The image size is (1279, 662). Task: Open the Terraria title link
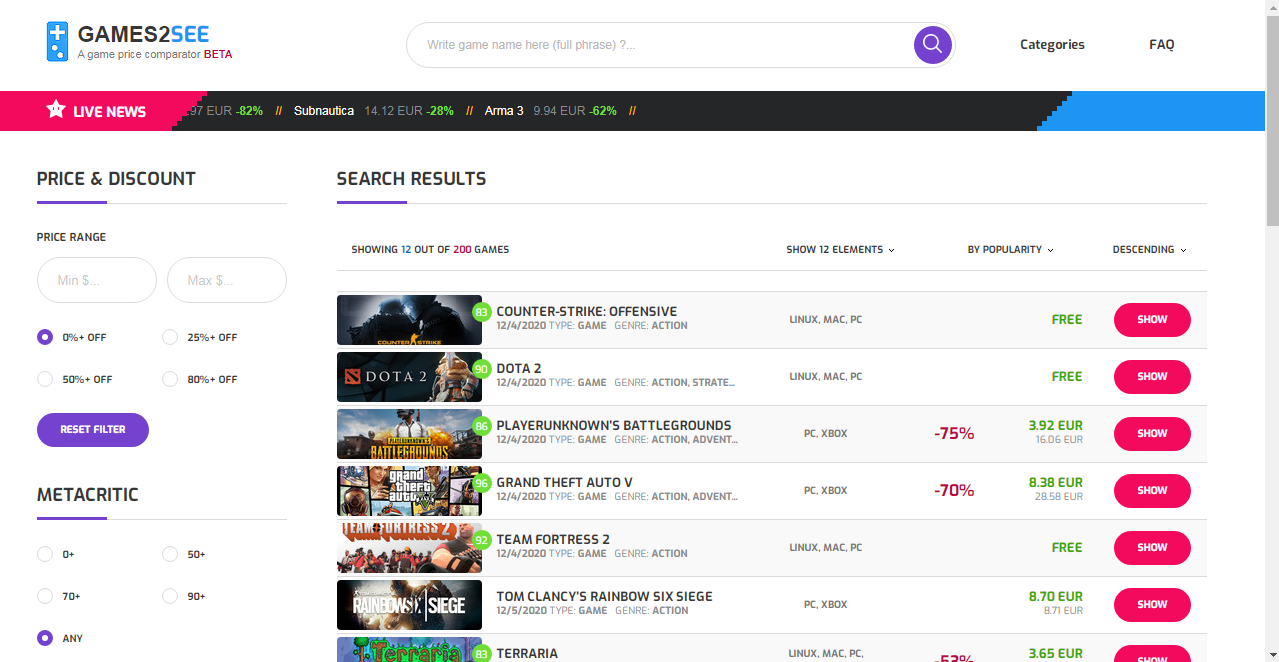[x=527, y=653]
